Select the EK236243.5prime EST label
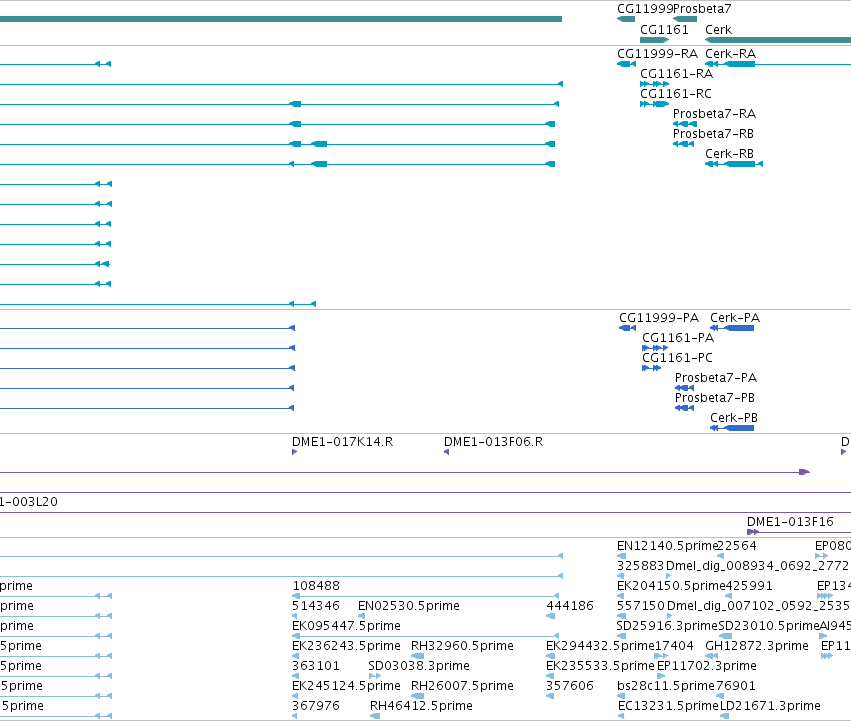This screenshot has height=721, width=851. coord(346,646)
